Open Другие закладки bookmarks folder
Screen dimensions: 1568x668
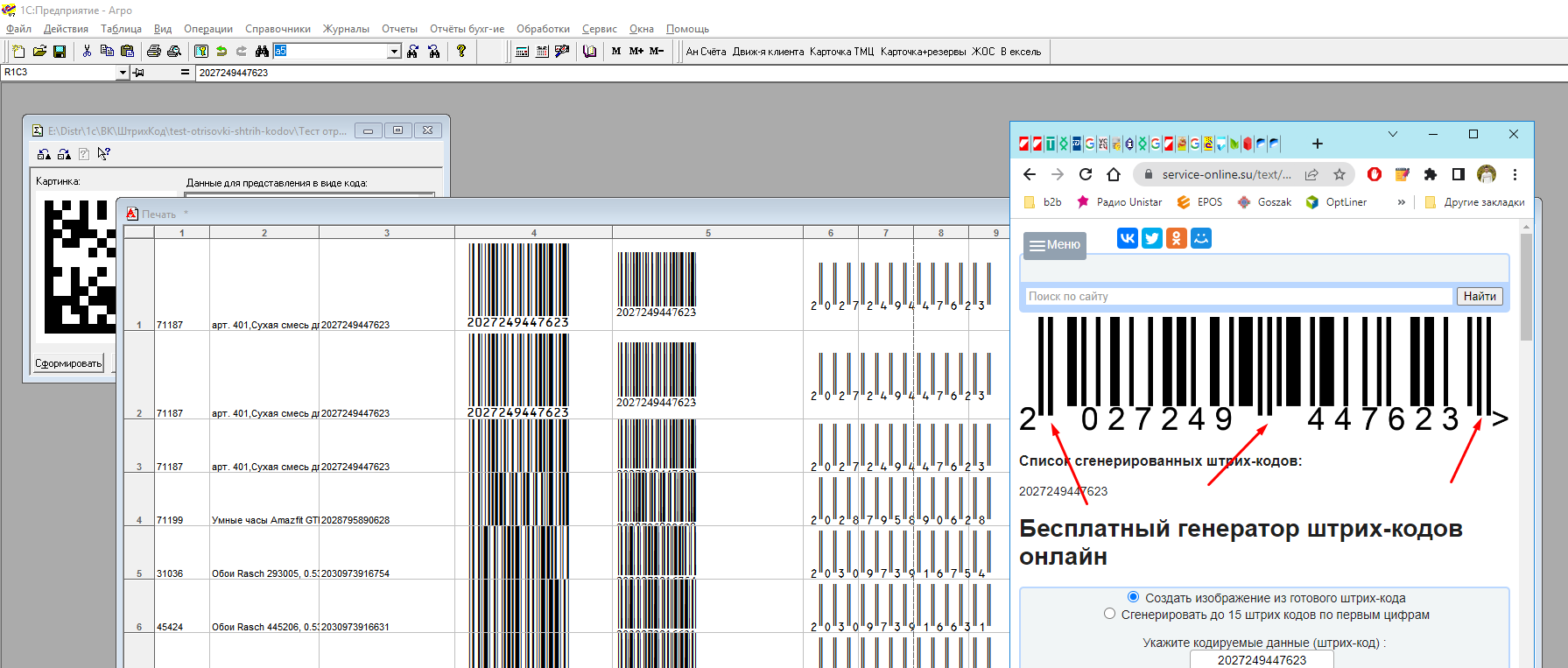tap(1474, 202)
